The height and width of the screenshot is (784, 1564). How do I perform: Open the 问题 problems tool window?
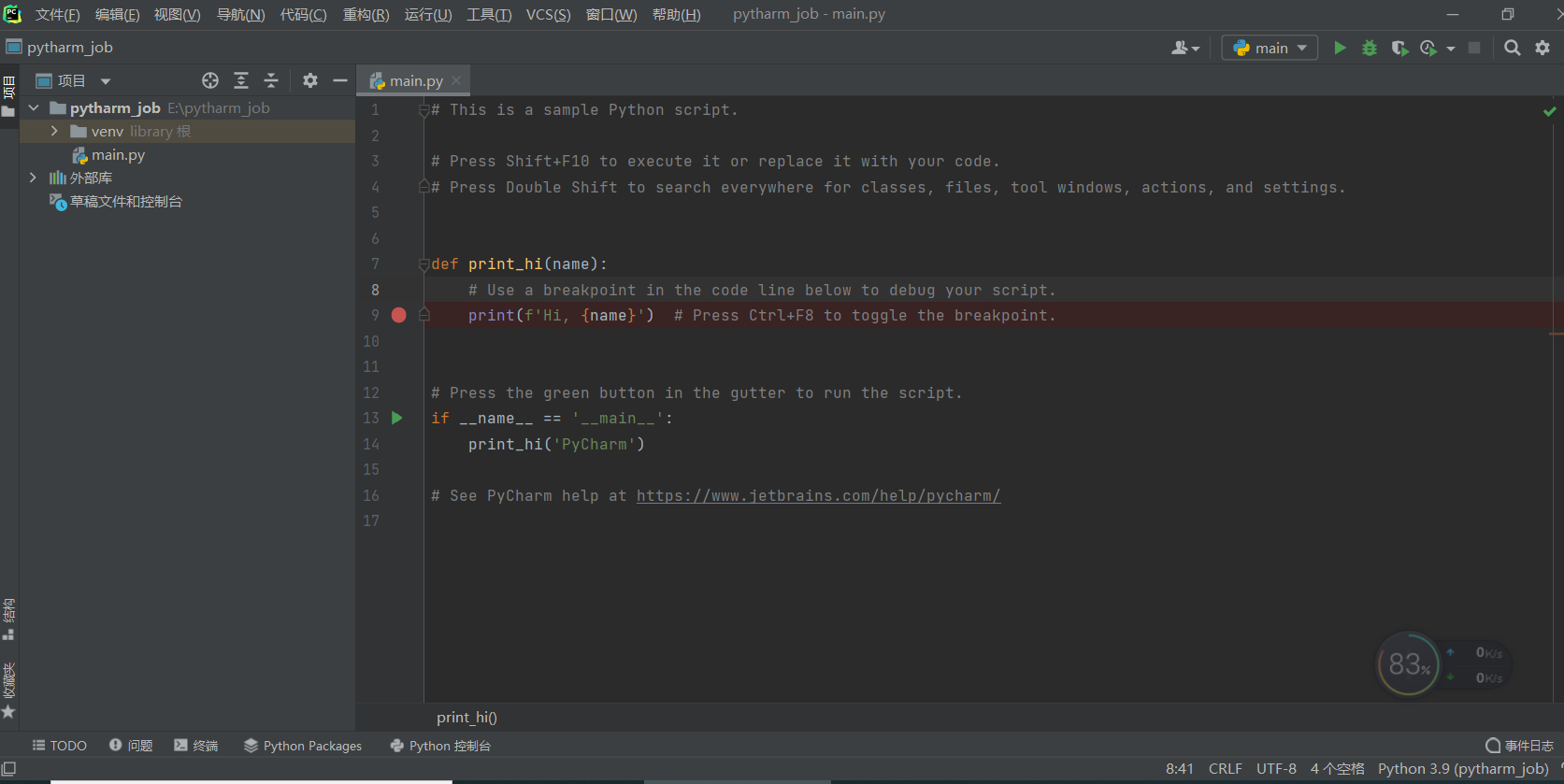[131, 745]
